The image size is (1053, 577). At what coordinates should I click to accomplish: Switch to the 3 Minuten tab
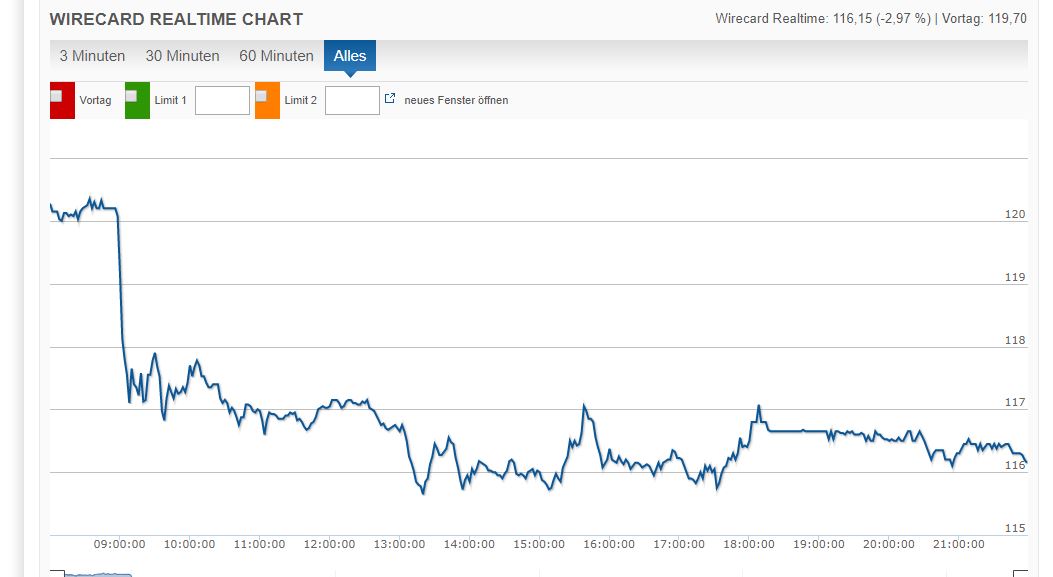click(x=93, y=56)
